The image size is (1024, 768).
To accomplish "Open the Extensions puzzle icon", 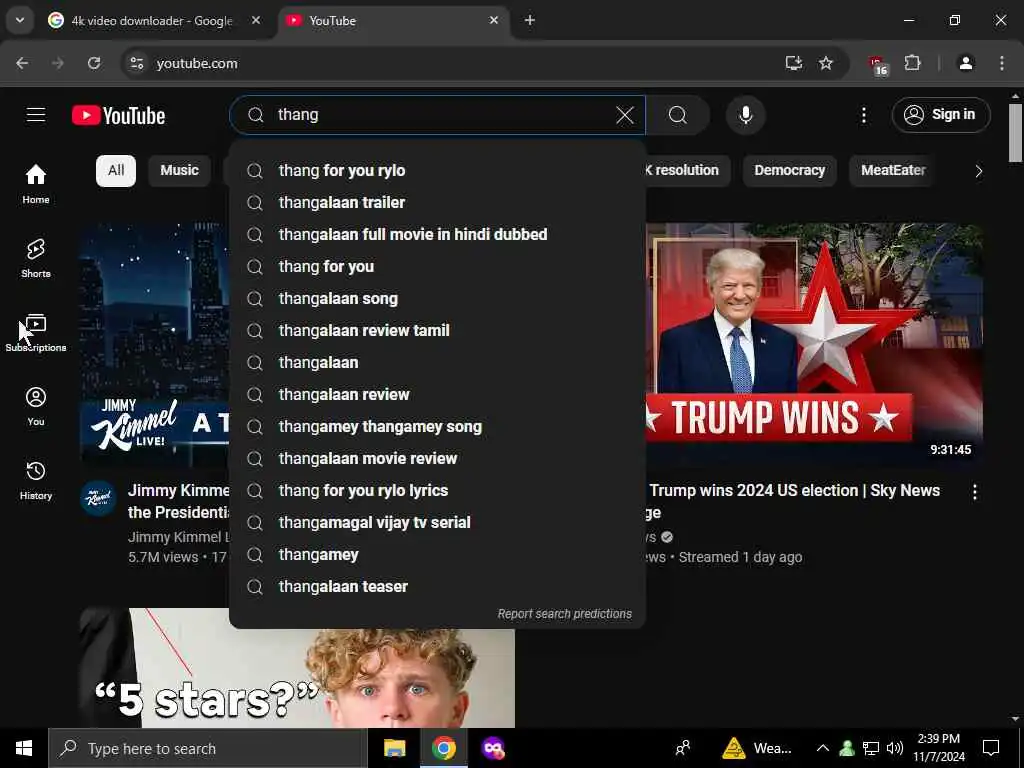I will coord(912,63).
